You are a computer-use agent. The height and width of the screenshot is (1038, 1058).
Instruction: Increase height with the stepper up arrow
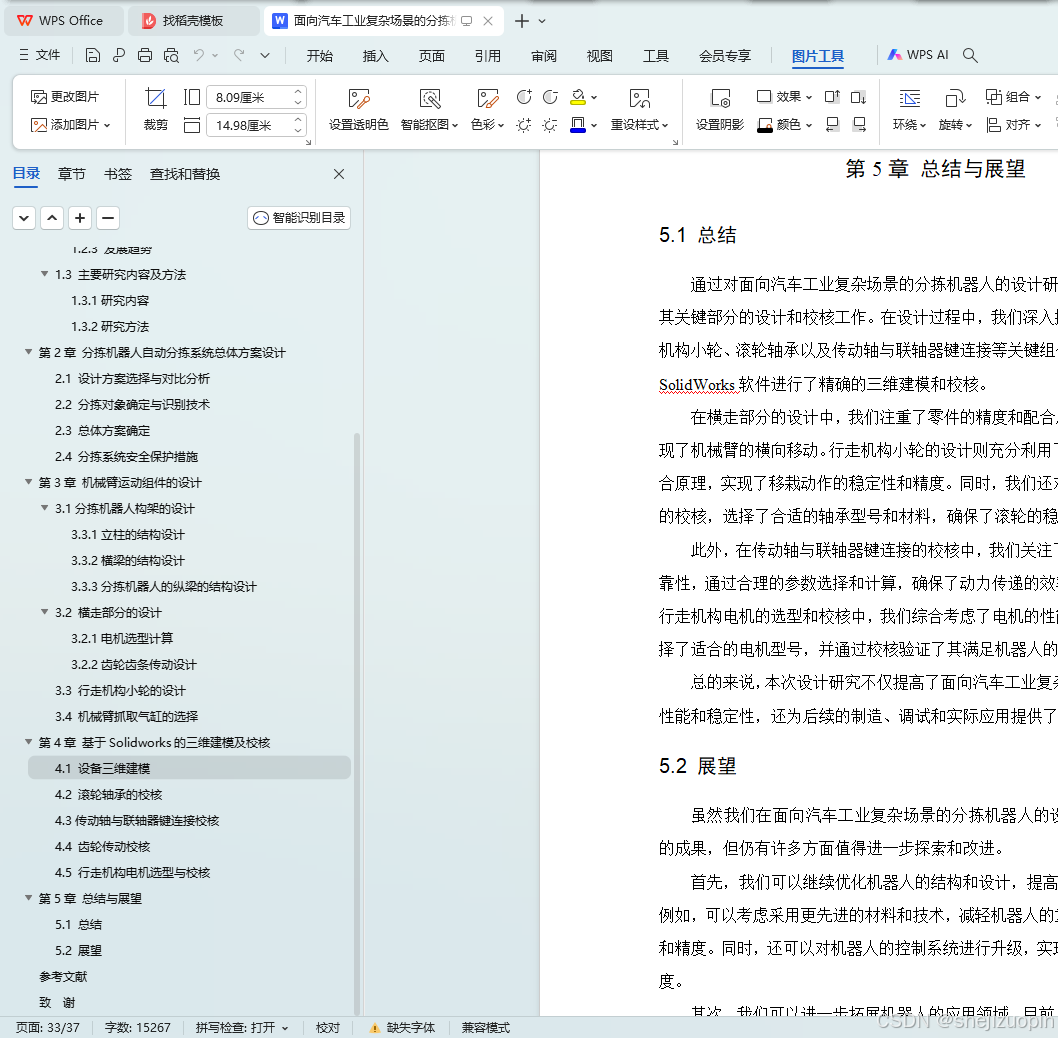[298, 92]
